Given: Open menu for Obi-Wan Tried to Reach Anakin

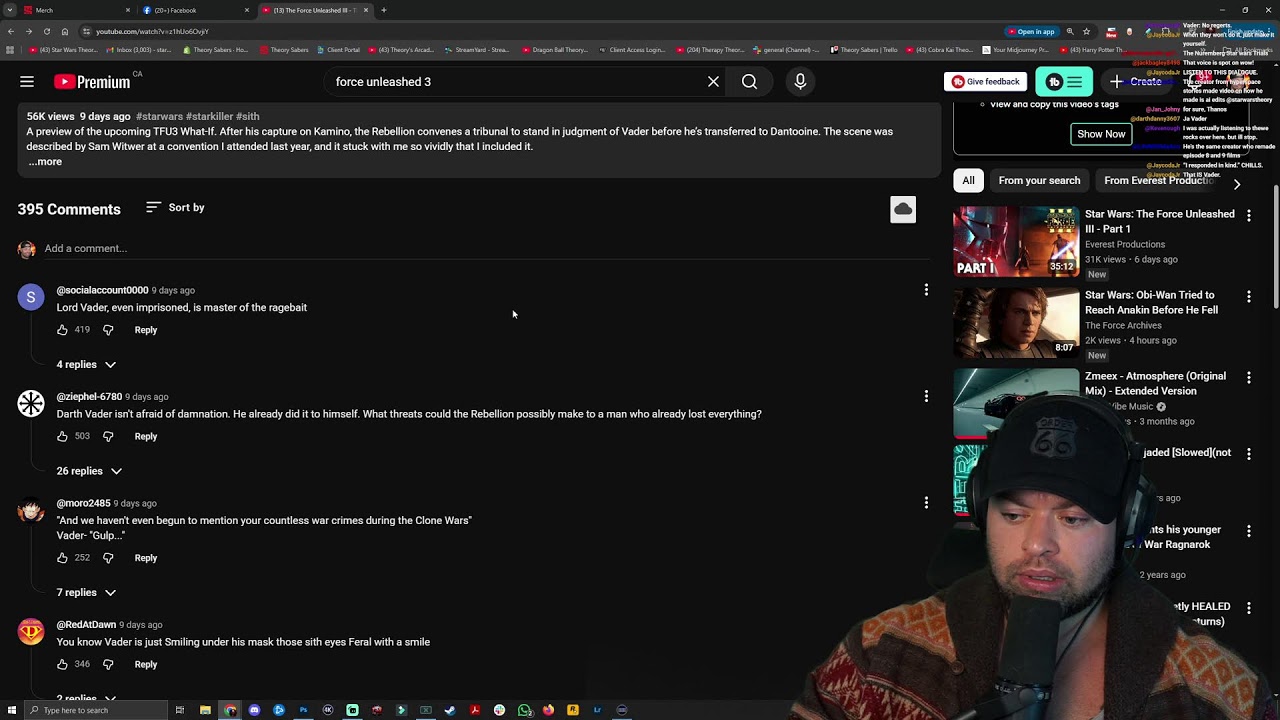Looking at the screenshot, I should coord(1248,296).
